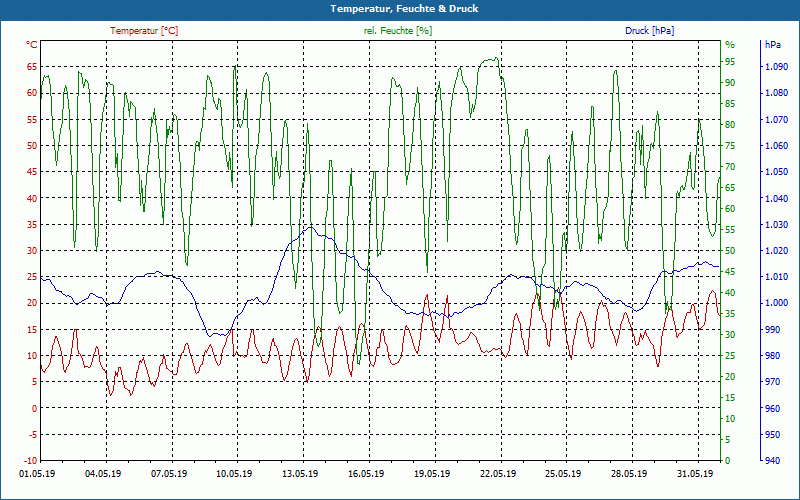Screen dimensions: 800x500
Task: Click the blue "hPa" axis unit label
Action: coord(773,45)
